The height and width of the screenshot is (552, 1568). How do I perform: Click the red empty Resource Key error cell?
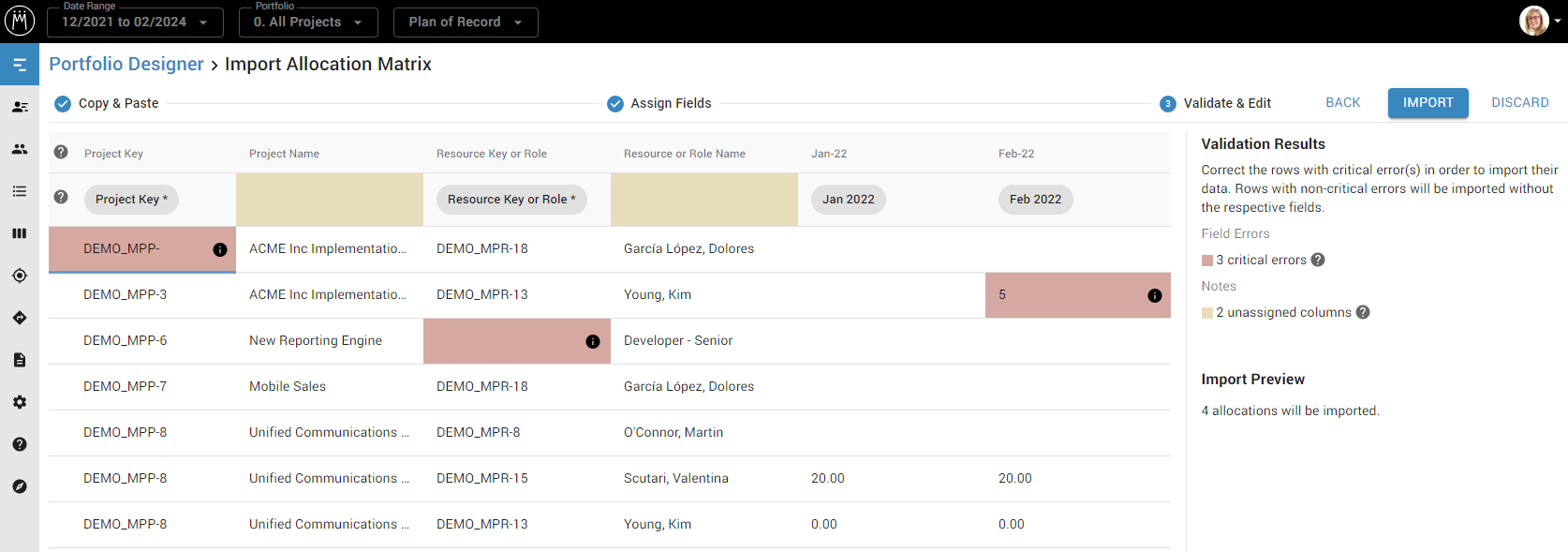(506, 341)
